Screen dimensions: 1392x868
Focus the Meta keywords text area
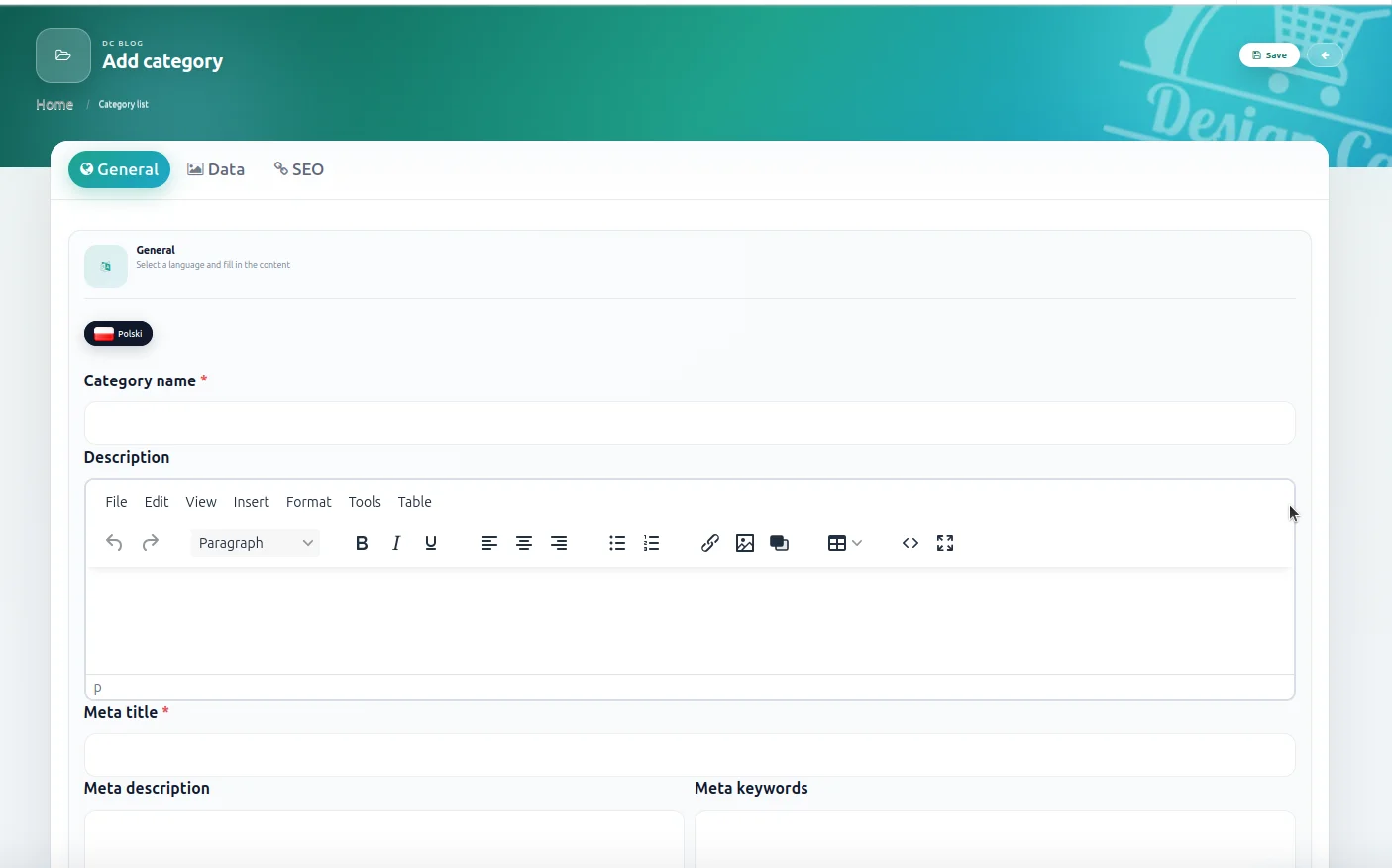click(x=995, y=838)
